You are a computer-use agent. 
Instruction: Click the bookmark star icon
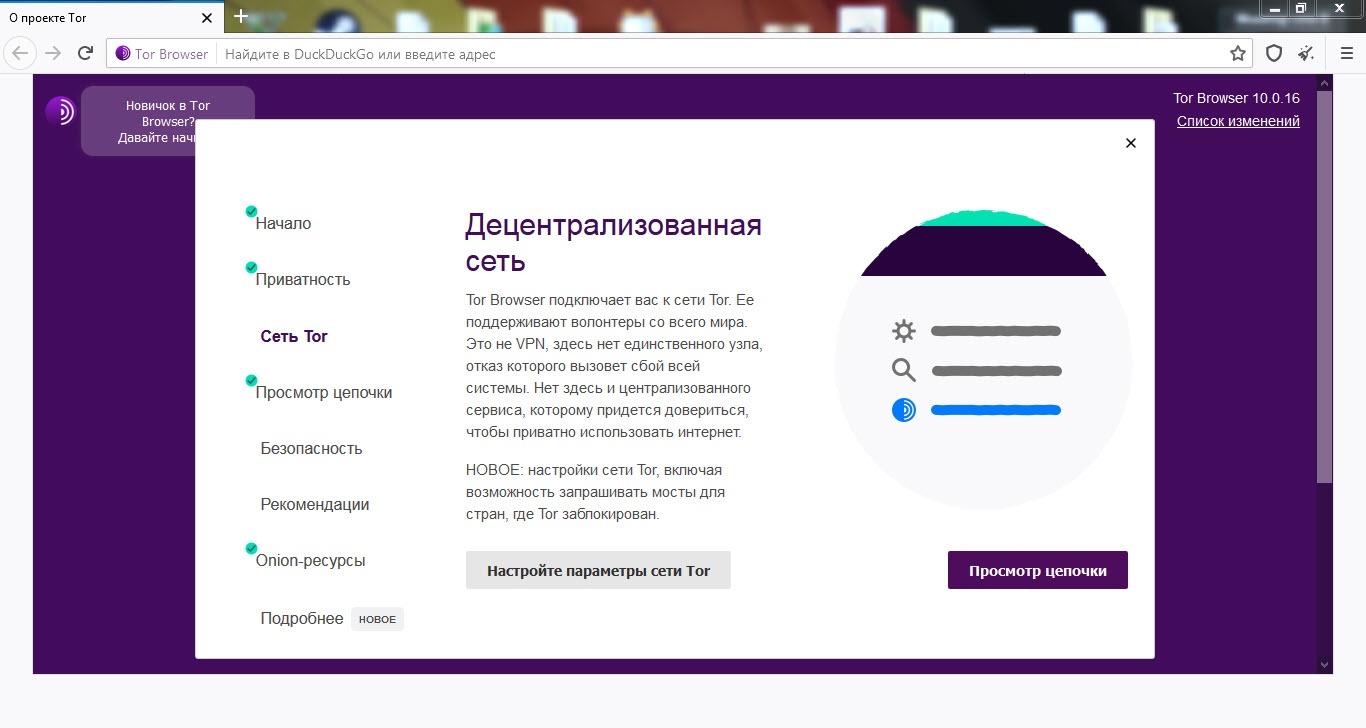(1238, 54)
